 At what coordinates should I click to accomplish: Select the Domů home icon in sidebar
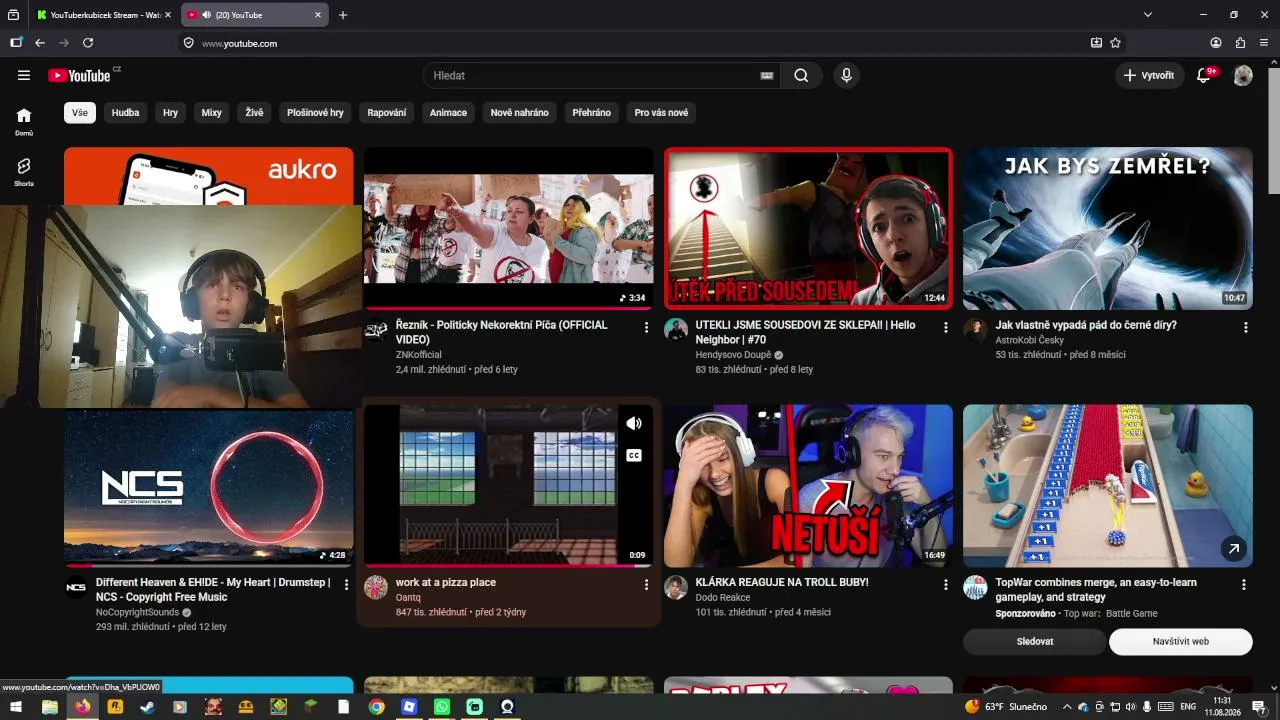point(24,121)
